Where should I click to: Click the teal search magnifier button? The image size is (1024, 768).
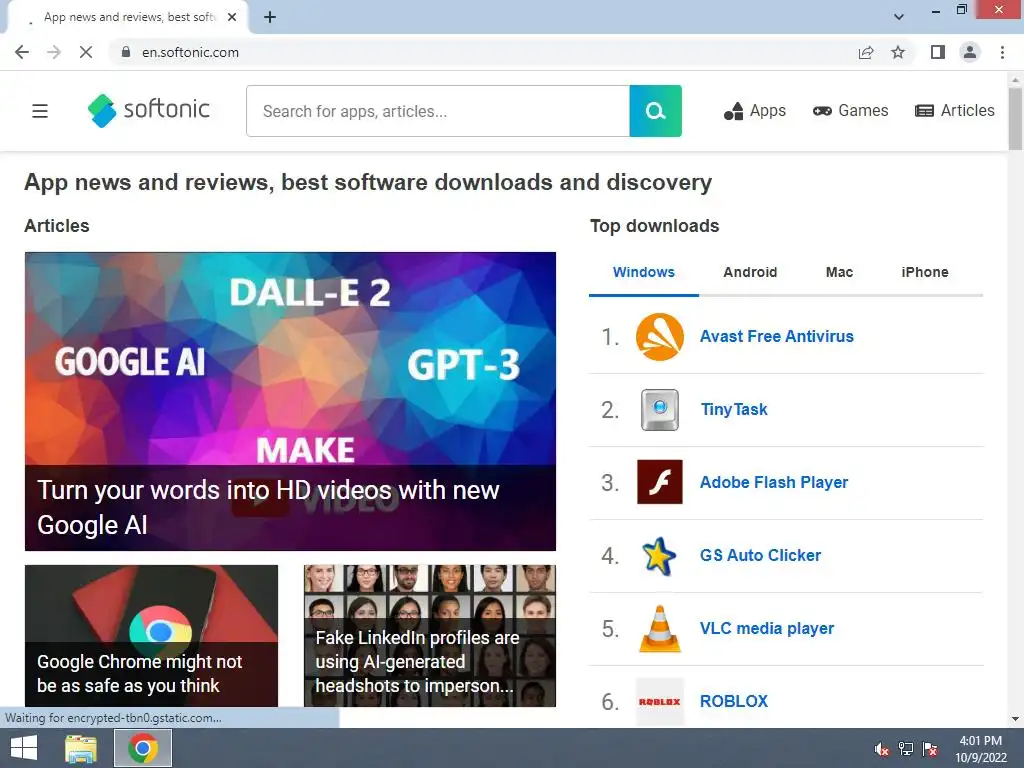(x=655, y=111)
